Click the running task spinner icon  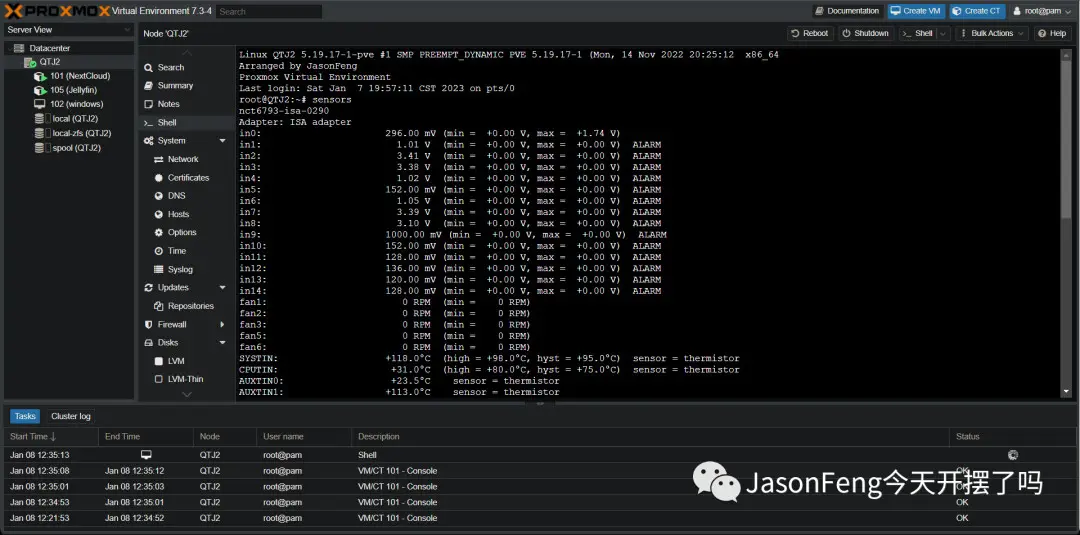point(1012,454)
